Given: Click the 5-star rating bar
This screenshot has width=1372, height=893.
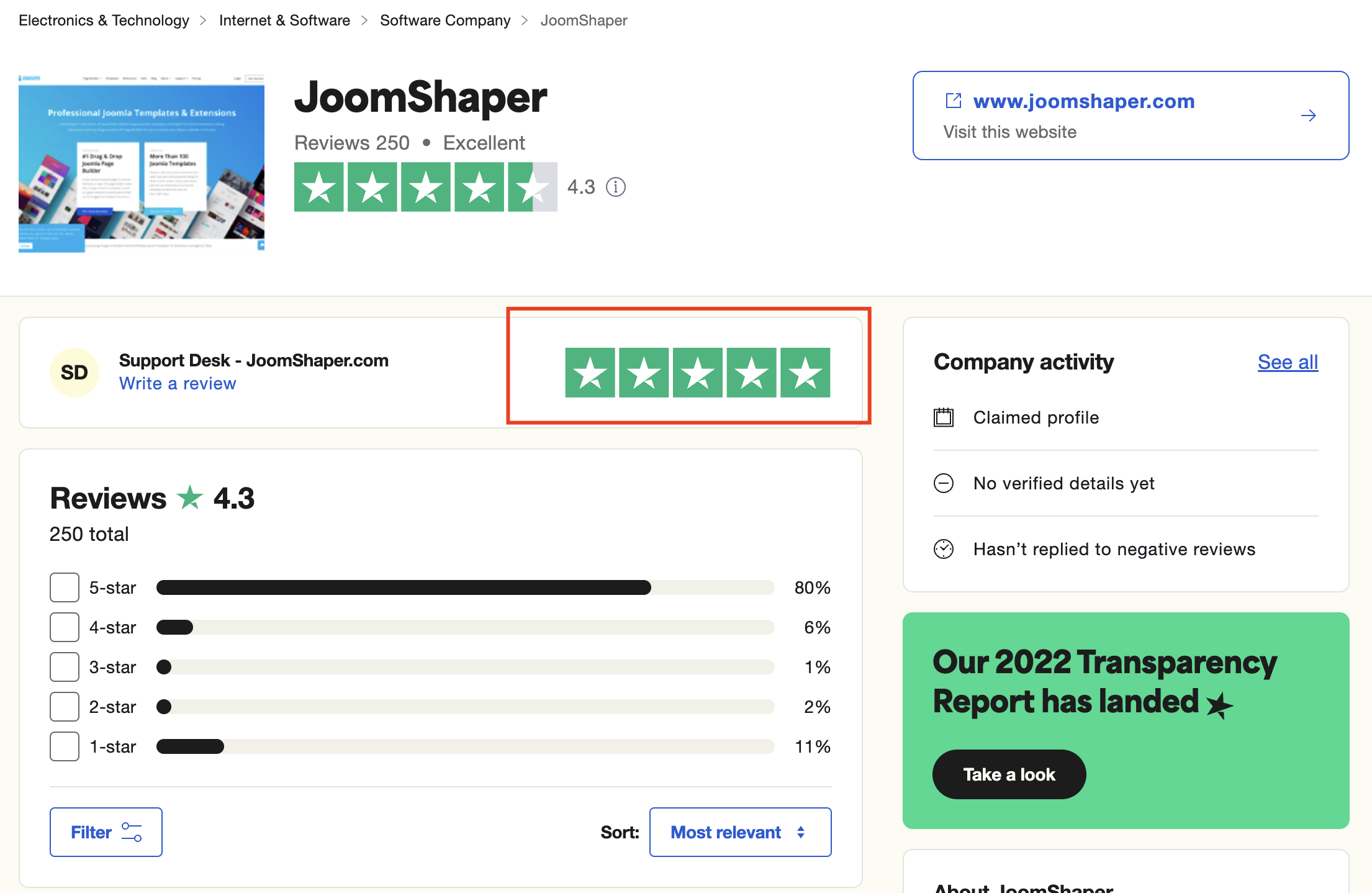Looking at the screenshot, I should pos(465,587).
